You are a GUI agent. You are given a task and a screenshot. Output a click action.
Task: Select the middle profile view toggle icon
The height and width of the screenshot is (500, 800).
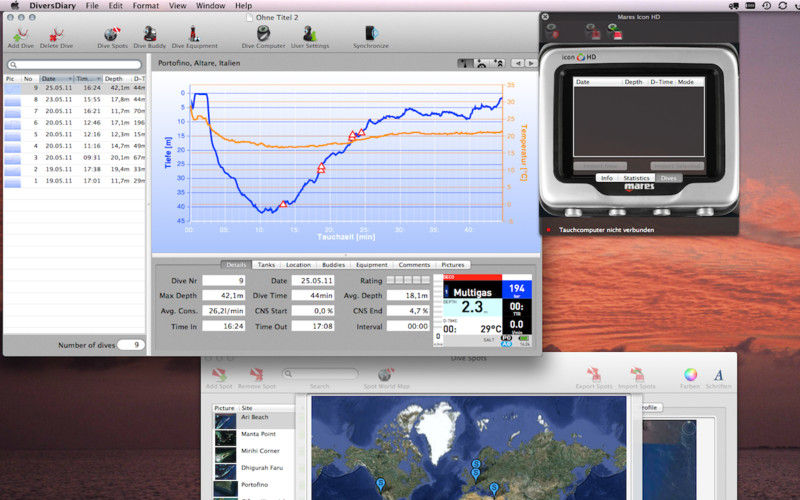[482, 63]
